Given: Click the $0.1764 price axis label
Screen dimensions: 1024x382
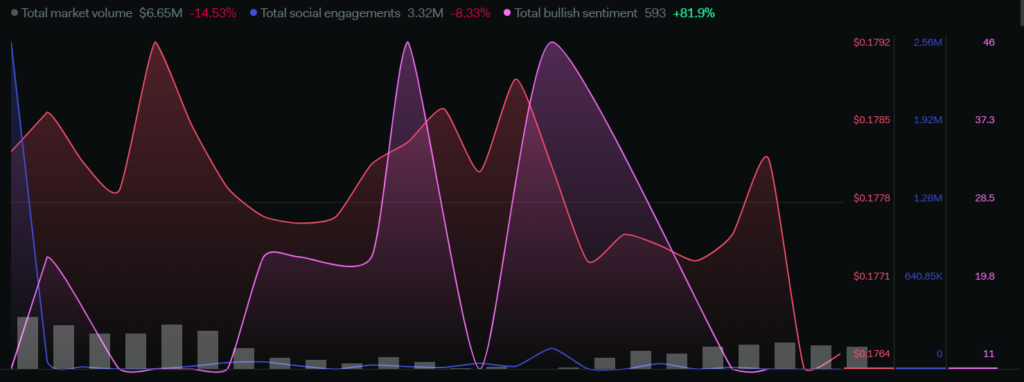Looking at the screenshot, I should point(872,354).
